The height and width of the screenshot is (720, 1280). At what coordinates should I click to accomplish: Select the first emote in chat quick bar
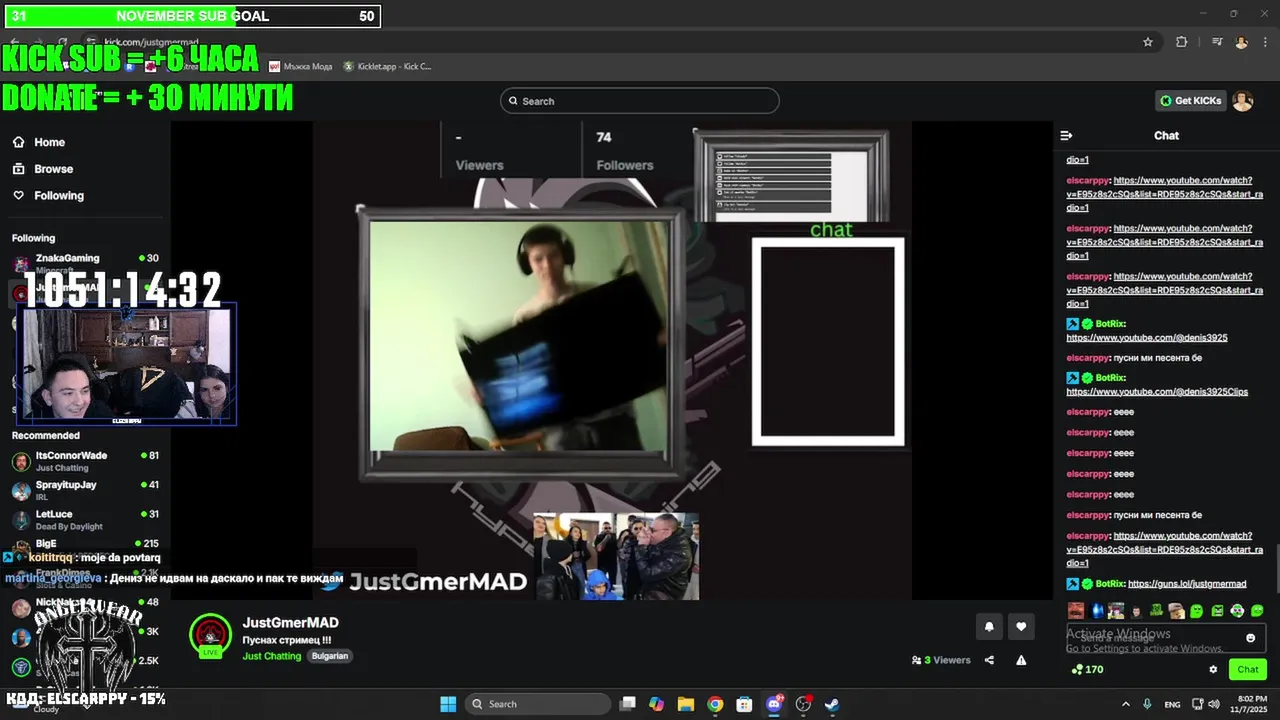[x=1075, y=610]
